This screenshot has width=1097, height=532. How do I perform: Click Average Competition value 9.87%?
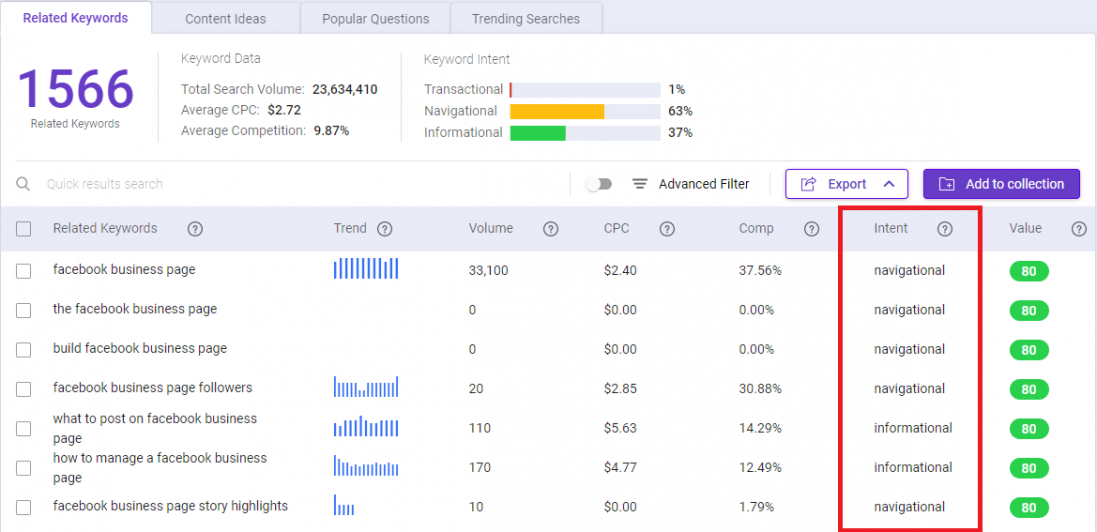[330, 130]
